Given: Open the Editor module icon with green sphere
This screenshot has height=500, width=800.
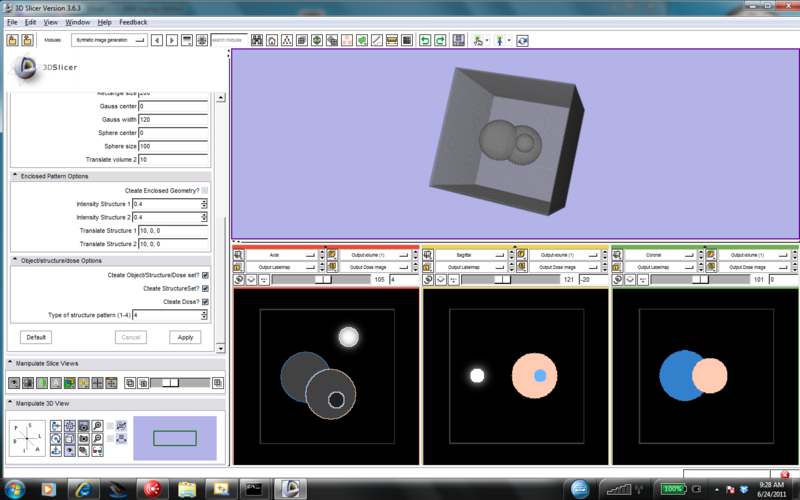Looking at the screenshot, I should 317,40.
